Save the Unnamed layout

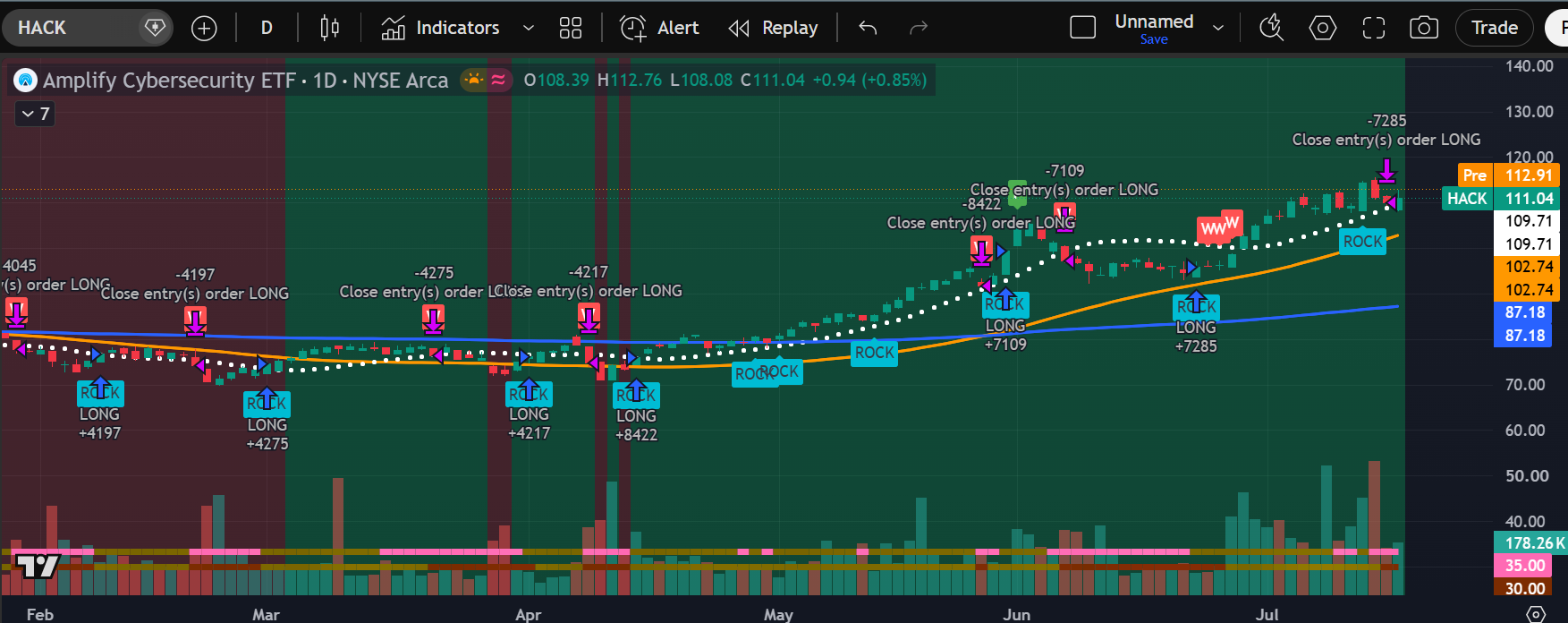click(1154, 39)
